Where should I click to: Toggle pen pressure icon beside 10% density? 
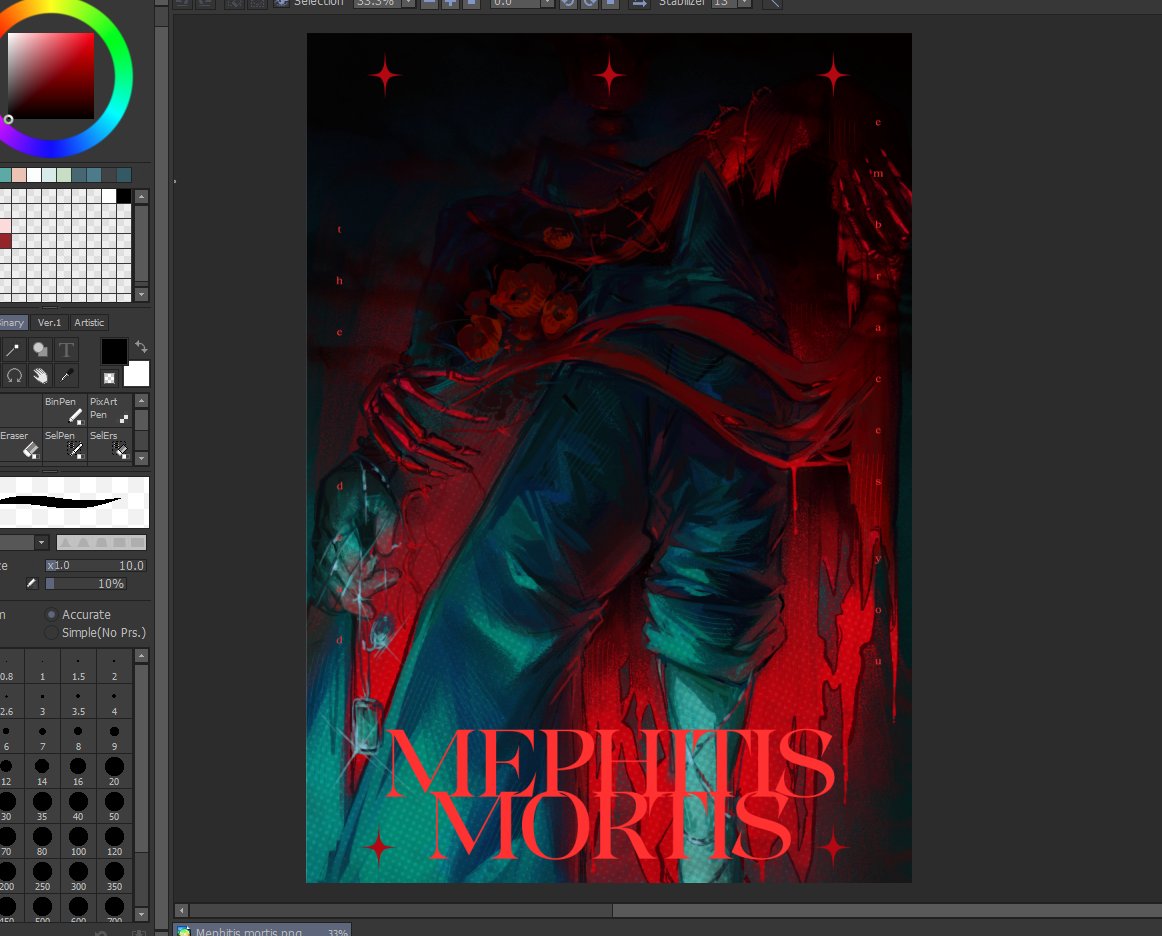(x=32, y=583)
